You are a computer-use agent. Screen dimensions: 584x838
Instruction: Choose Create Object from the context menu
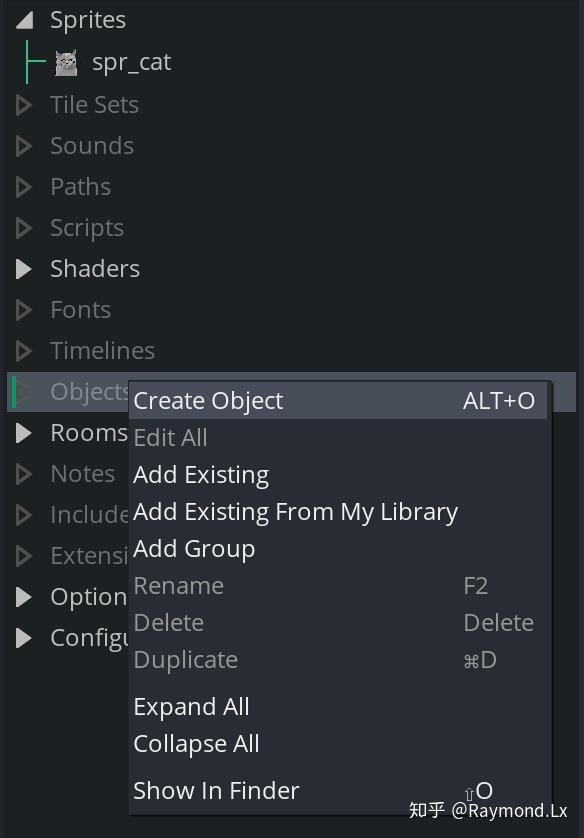[x=208, y=400]
